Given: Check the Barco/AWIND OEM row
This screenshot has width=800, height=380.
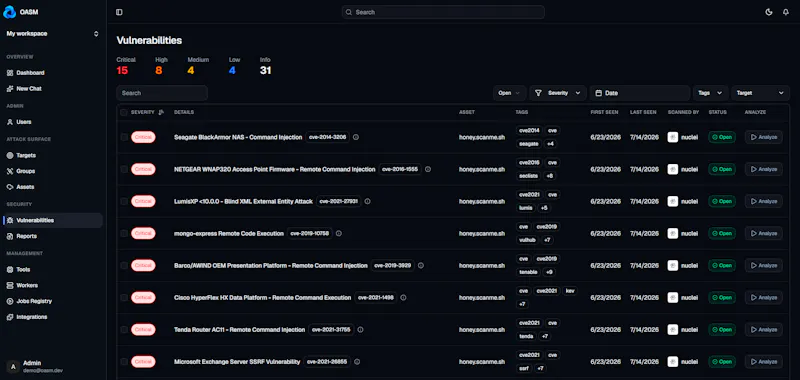Looking at the screenshot, I should [x=124, y=266].
